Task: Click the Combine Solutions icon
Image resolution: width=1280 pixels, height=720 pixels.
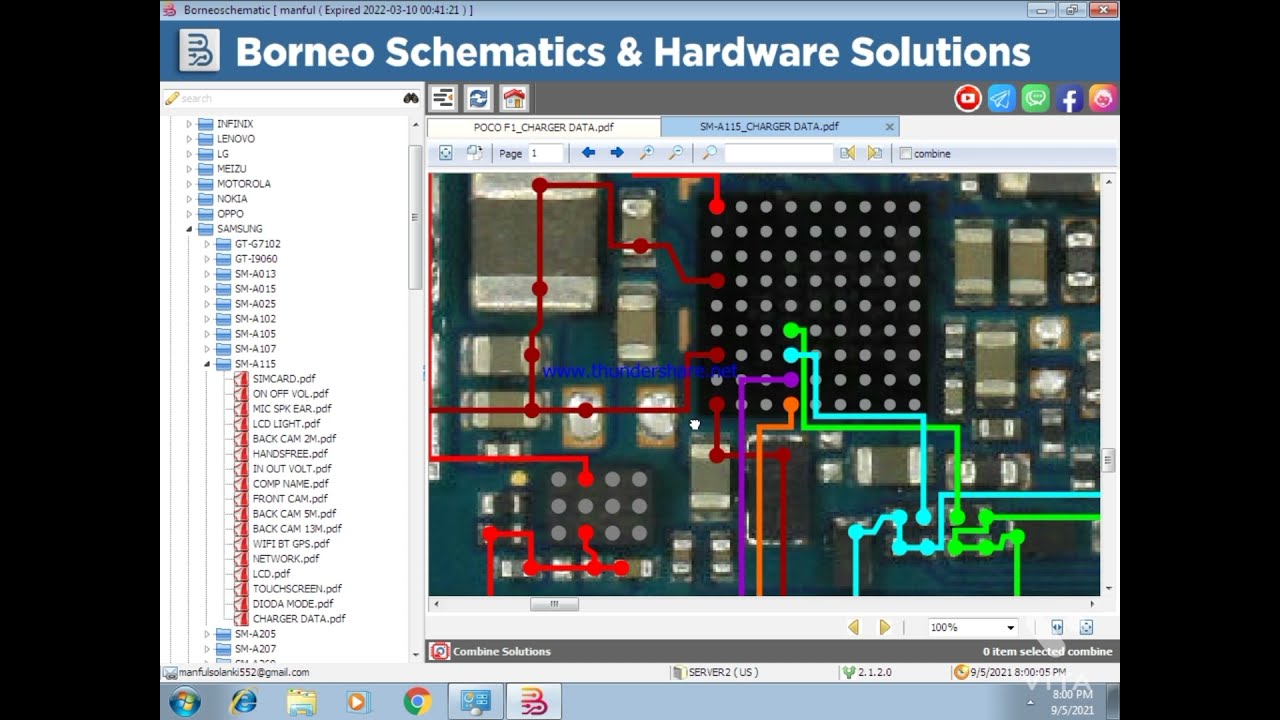Action: click(439, 651)
